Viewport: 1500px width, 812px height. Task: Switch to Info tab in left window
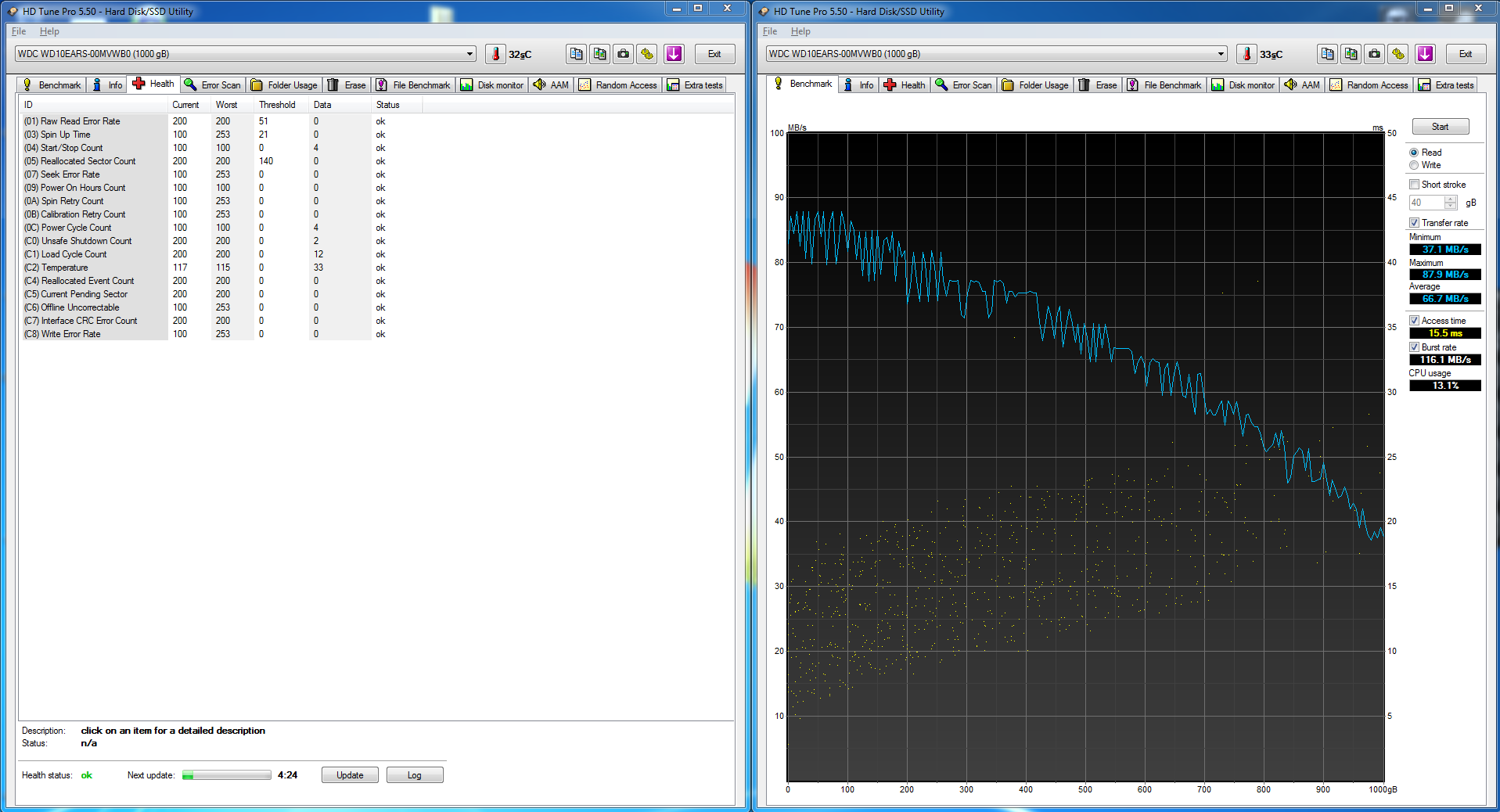click(107, 85)
